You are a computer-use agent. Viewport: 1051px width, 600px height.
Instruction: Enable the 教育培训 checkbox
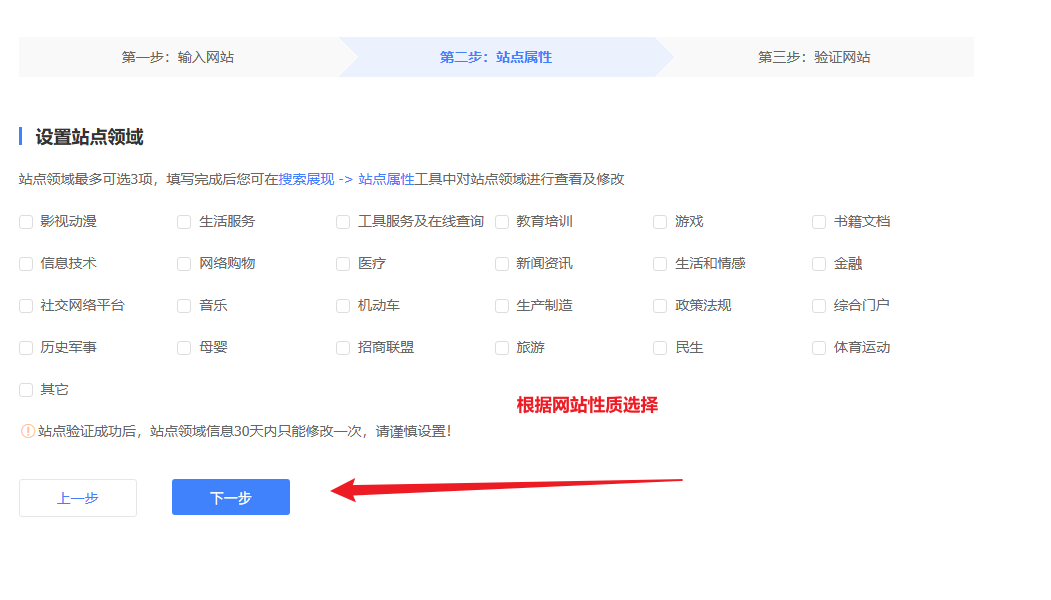coord(502,222)
